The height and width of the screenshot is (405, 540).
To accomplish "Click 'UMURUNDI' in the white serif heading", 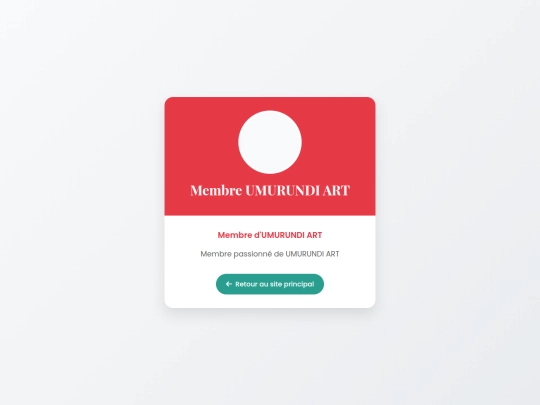I will click(282, 190).
